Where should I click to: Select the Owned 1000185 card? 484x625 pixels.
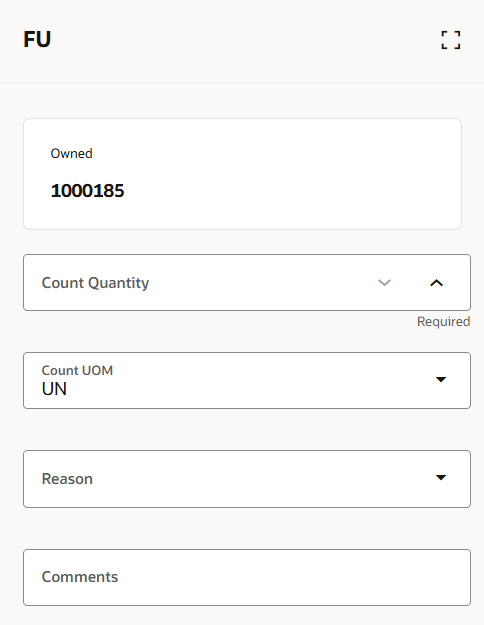(x=242, y=174)
